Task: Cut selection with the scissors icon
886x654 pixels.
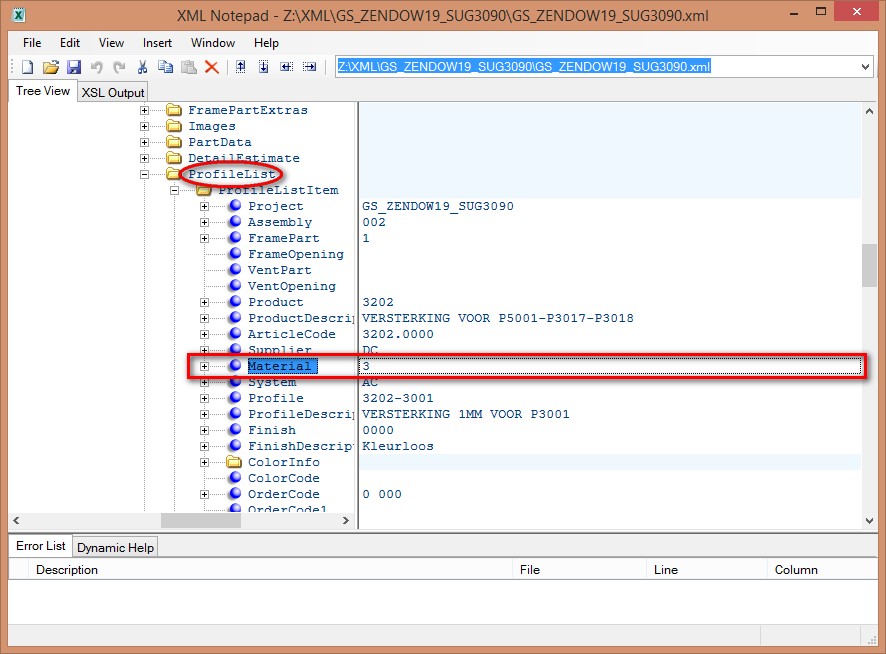Action: coord(142,67)
